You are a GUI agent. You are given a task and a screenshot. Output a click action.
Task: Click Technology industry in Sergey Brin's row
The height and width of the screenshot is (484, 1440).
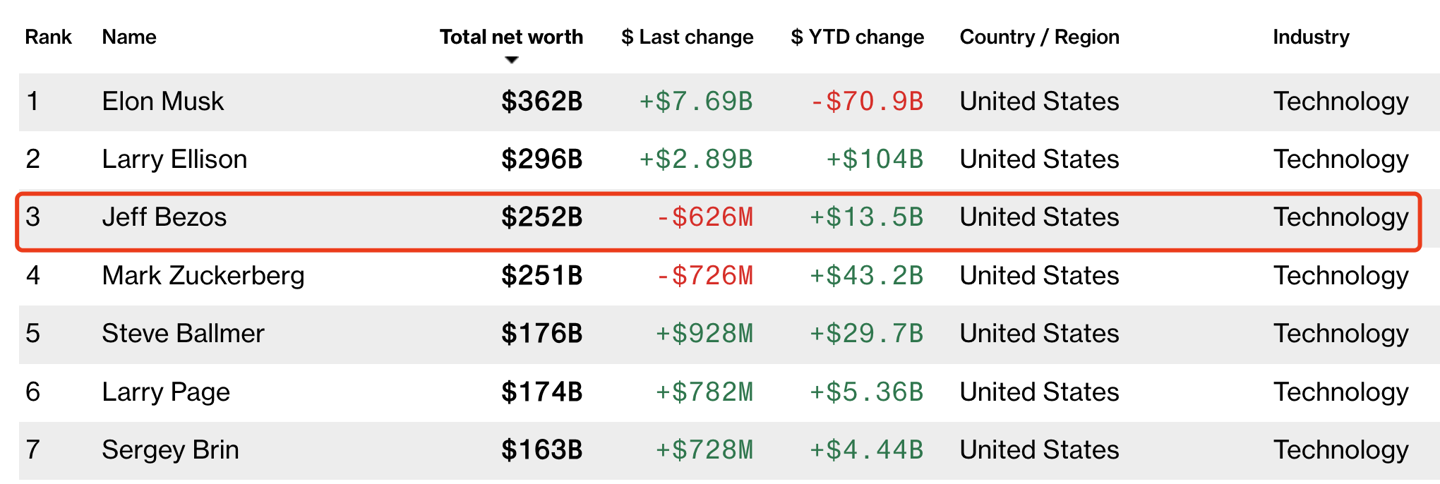click(1340, 449)
